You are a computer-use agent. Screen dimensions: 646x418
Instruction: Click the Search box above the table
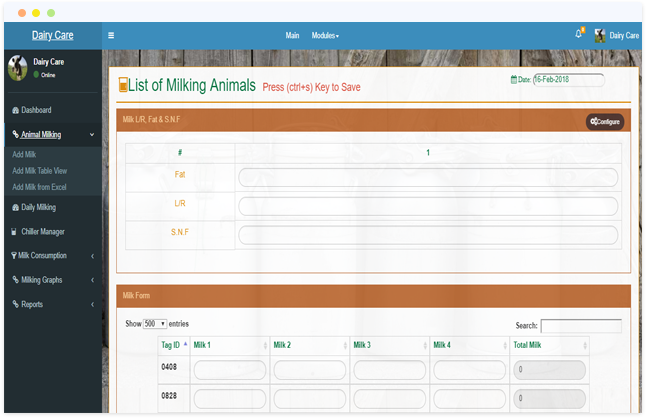[x=581, y=326]
